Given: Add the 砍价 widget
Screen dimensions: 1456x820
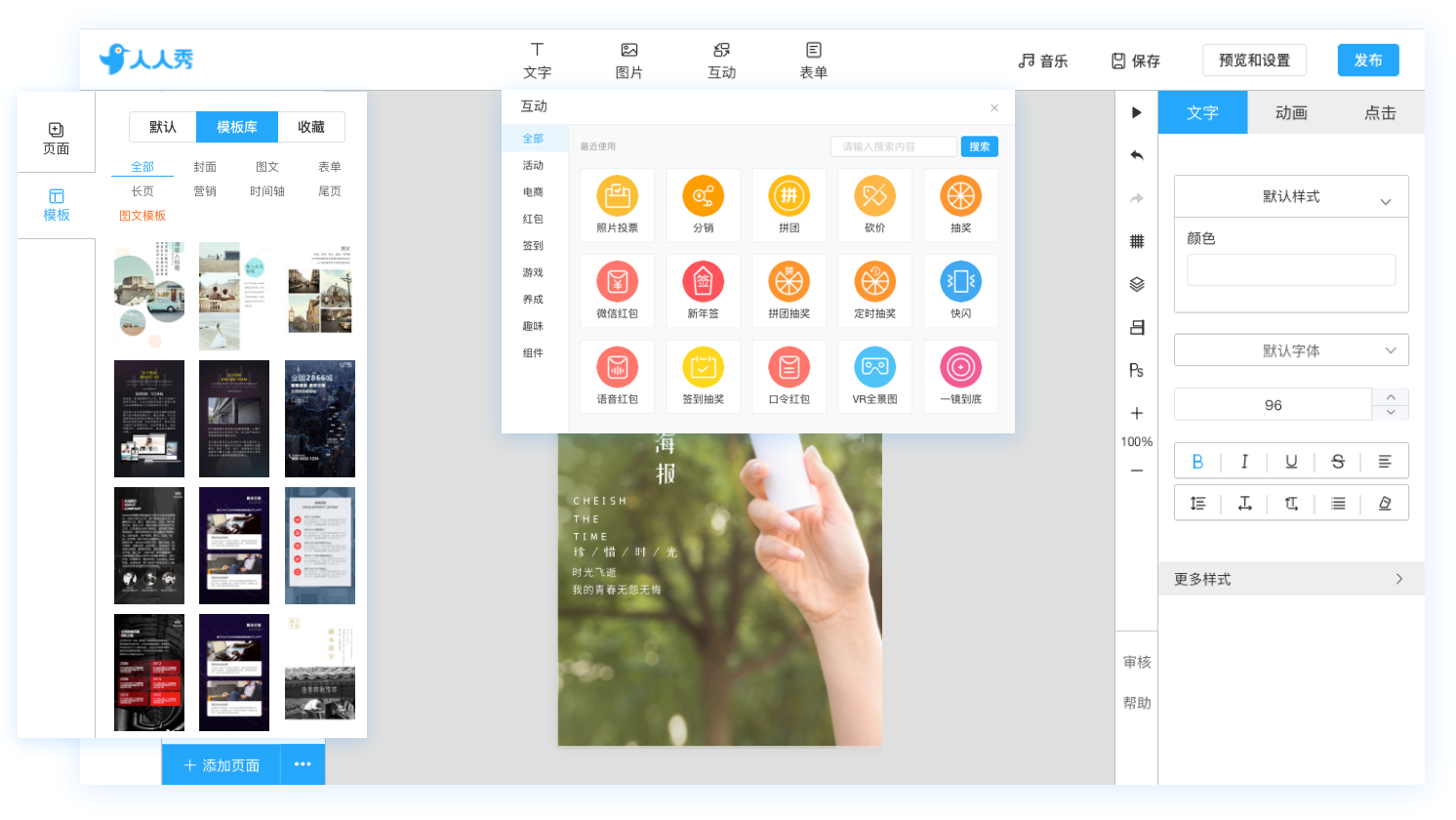Looking at the screenshot, I should point(874,205).
